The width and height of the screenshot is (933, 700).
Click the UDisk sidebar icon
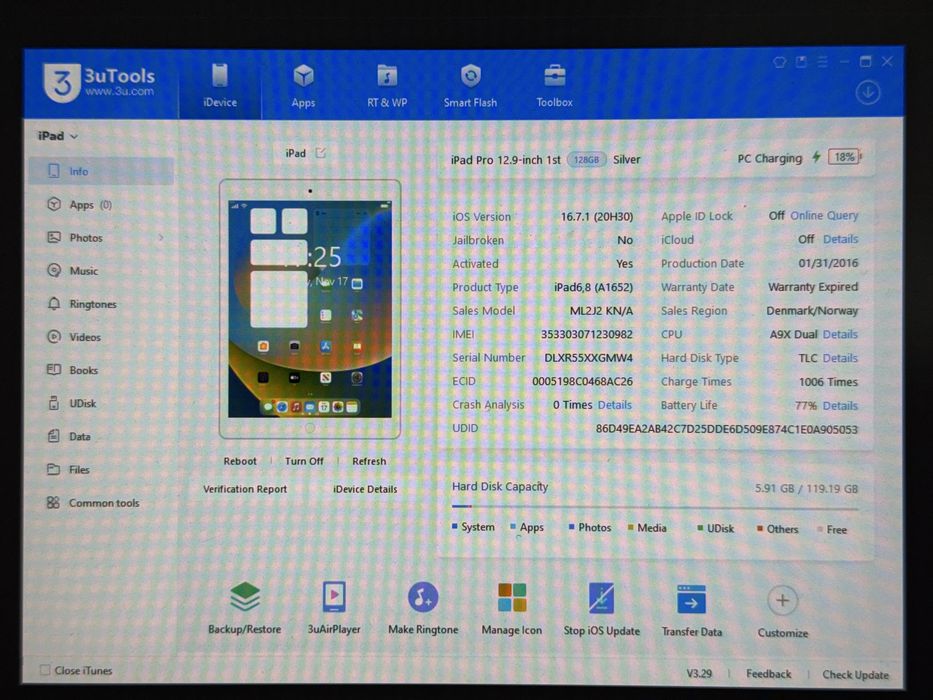click(x=54, y=403)
